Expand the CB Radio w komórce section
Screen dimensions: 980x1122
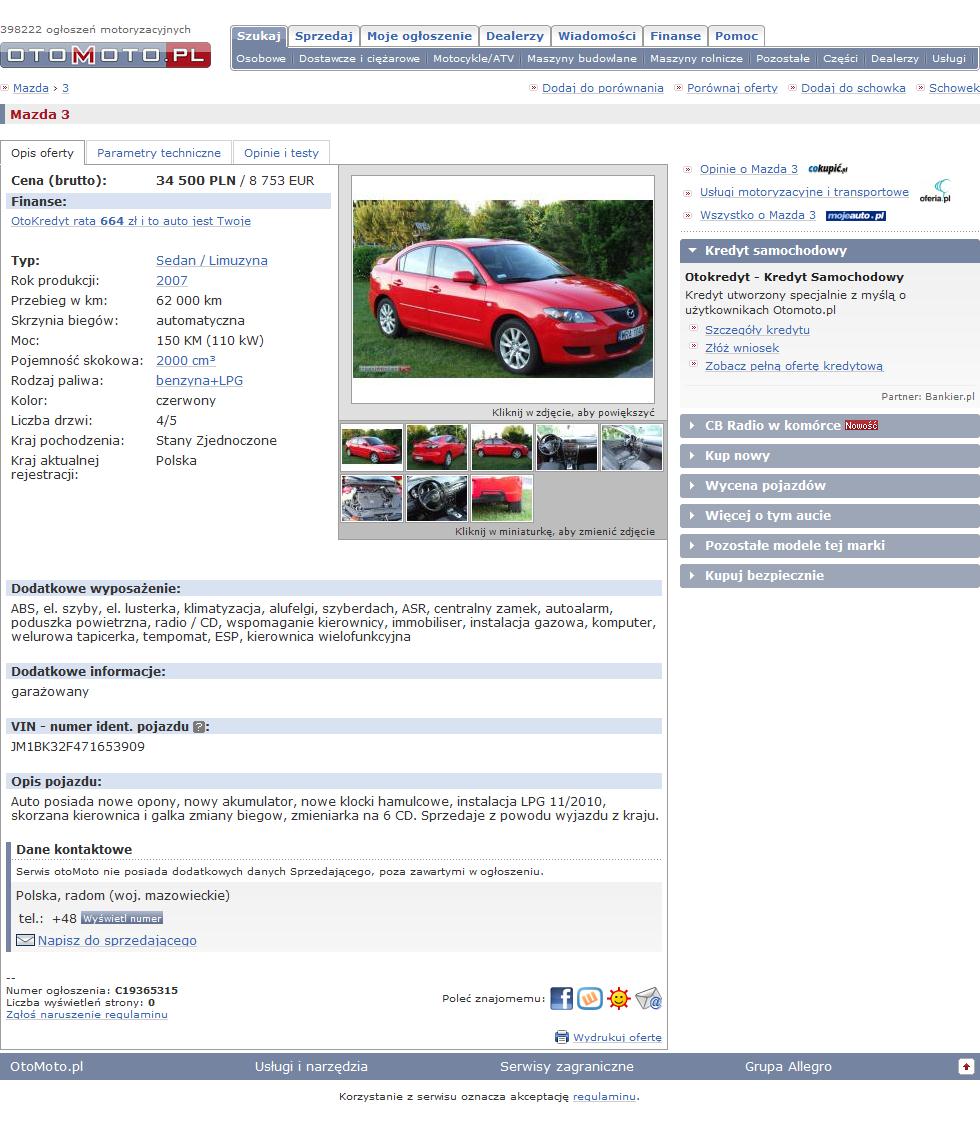[830, 425]
